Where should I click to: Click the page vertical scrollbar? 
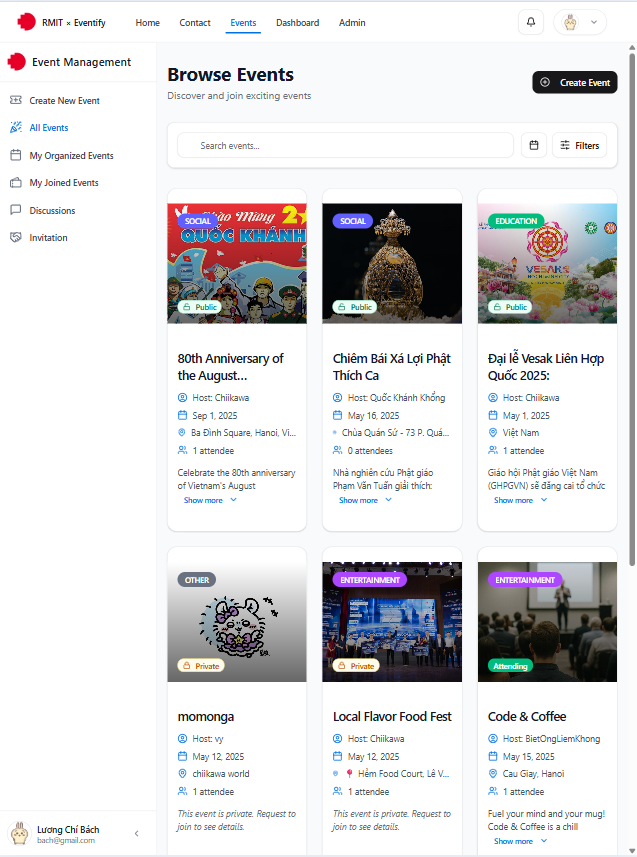click(631, 300)
